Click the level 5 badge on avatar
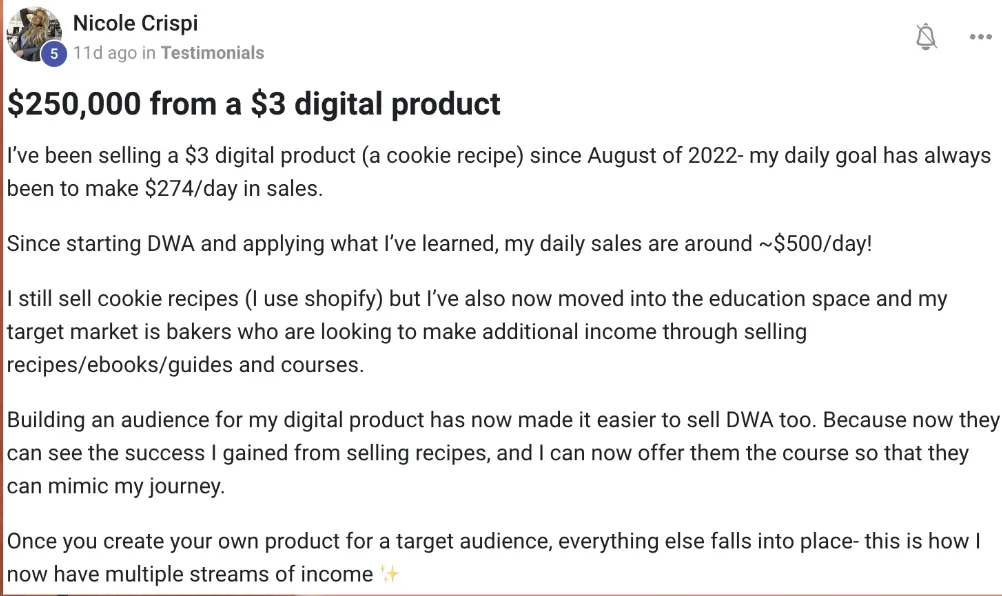Screen dimensions: 1002x596 pyautogui.click(x=54, y=54)
